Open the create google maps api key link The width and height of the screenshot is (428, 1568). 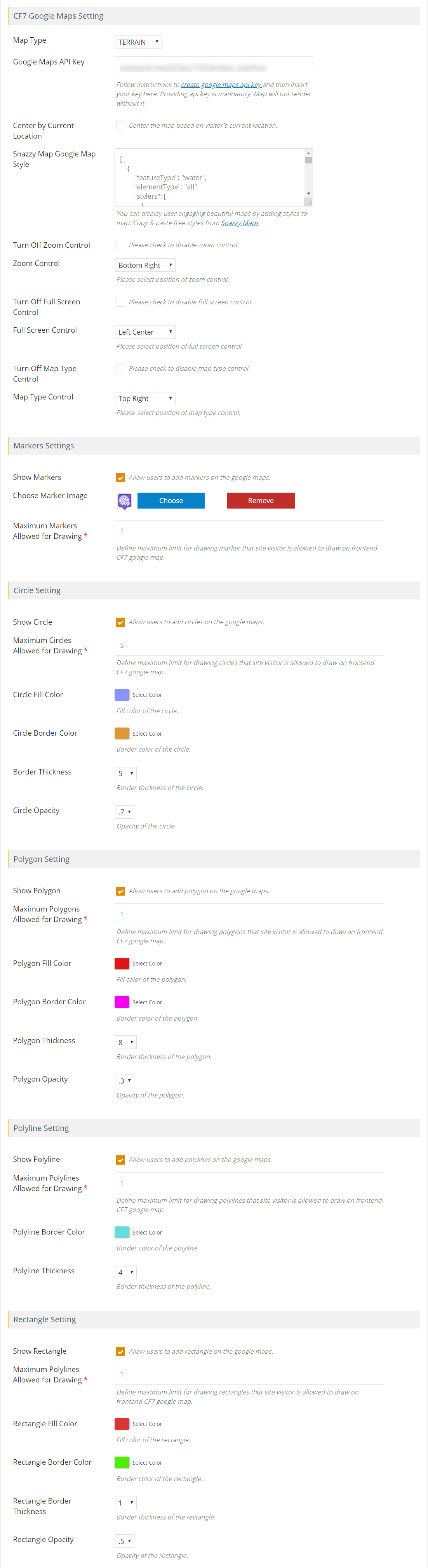coord(221,85)
